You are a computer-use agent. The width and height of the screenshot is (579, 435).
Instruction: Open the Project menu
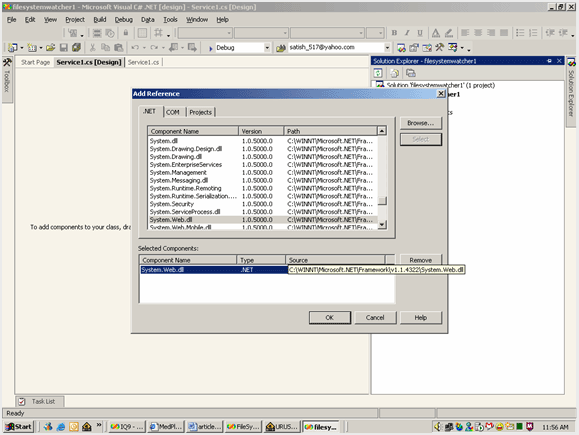pos(75,20)
